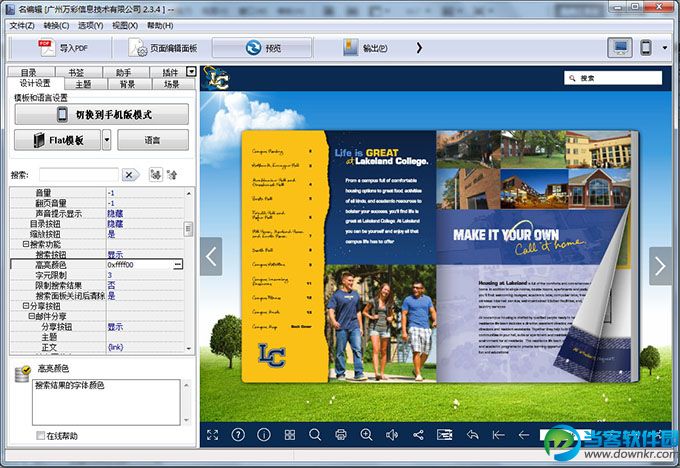Screen dimensions: 680x468
Task: Select the 音量 property row
Action: click(97, 193)
